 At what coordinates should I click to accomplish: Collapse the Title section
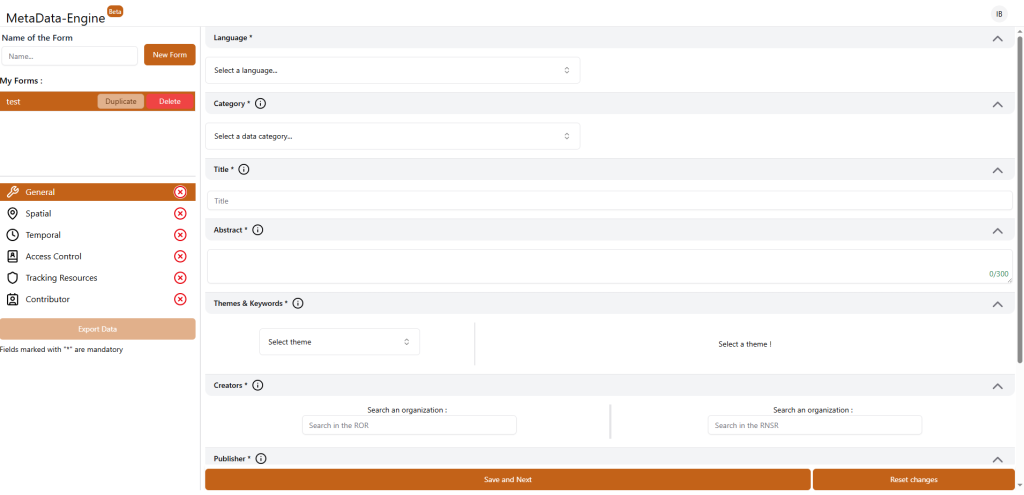coord(997,170)
